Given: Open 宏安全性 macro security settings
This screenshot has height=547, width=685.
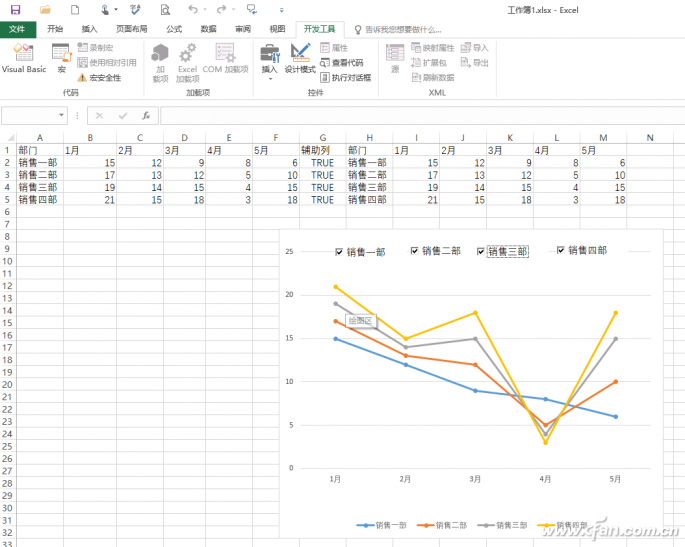Looking at the screenshot, I should click(100, 78).
